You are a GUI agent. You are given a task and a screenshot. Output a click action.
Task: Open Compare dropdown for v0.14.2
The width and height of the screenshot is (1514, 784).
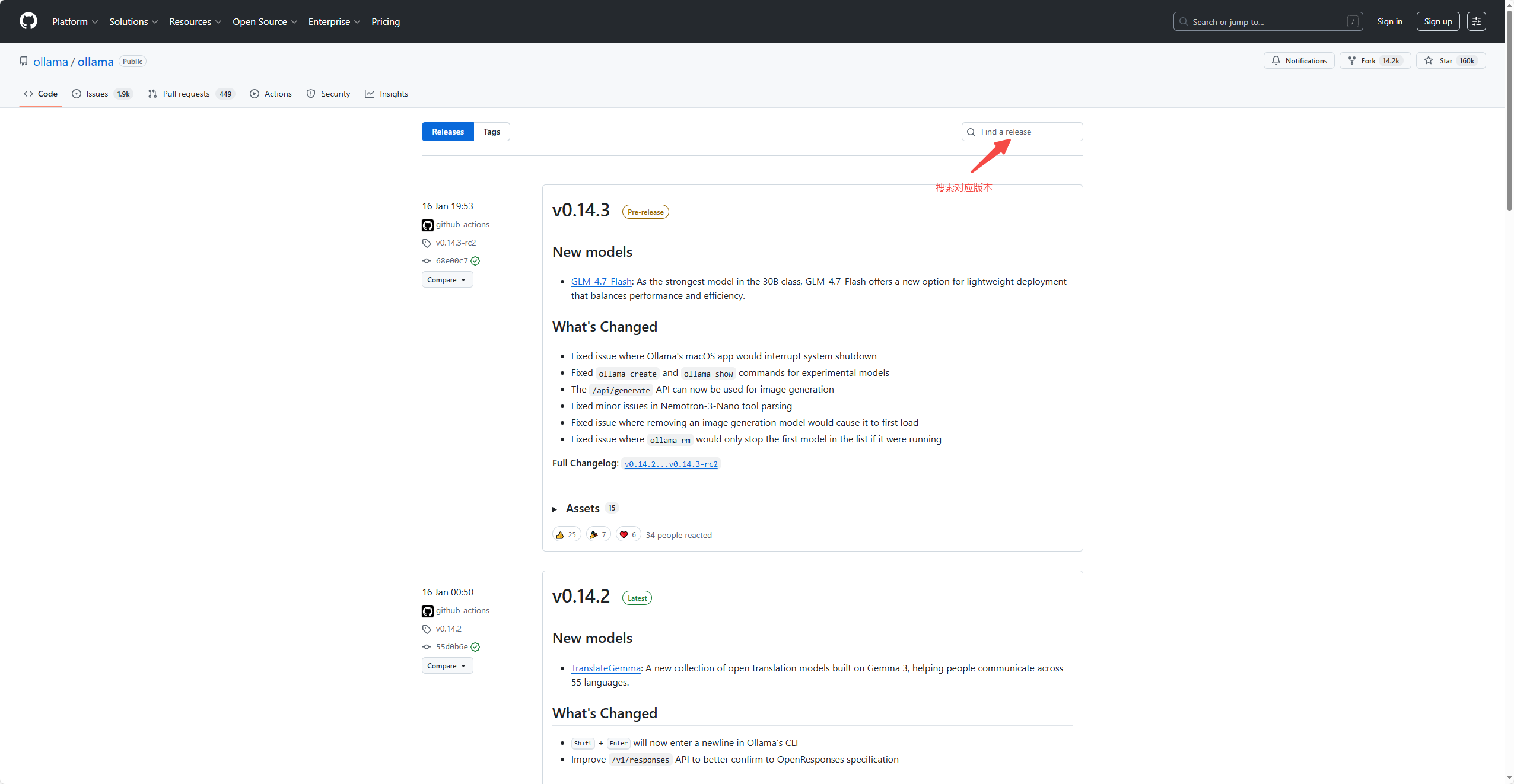(447, 665)
